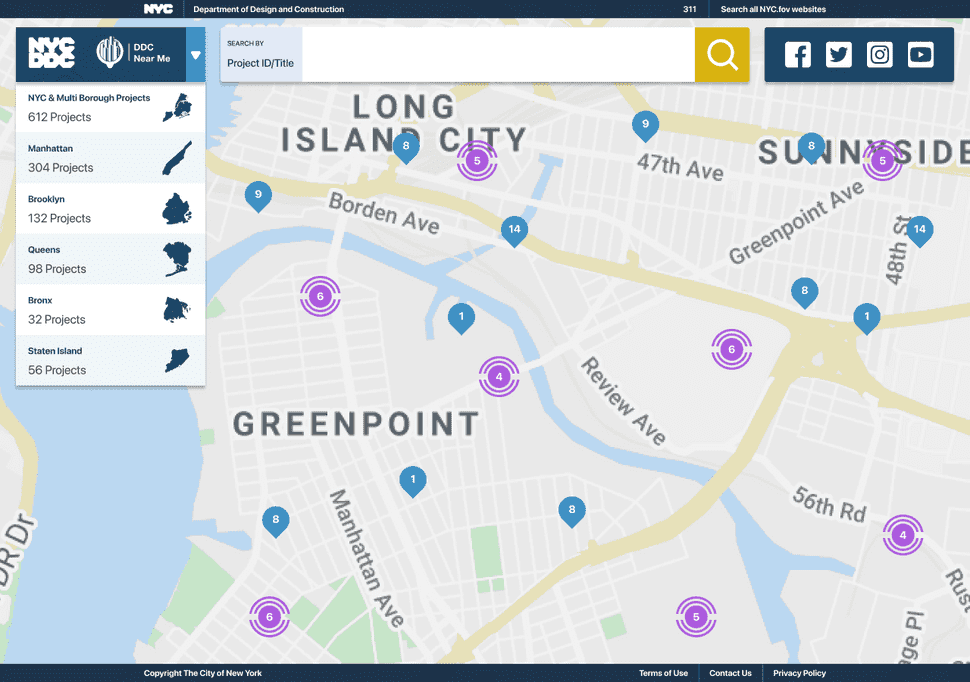
Task: Click purple cluster 5 in Long Island City
Action: click(x=477, y=161)
